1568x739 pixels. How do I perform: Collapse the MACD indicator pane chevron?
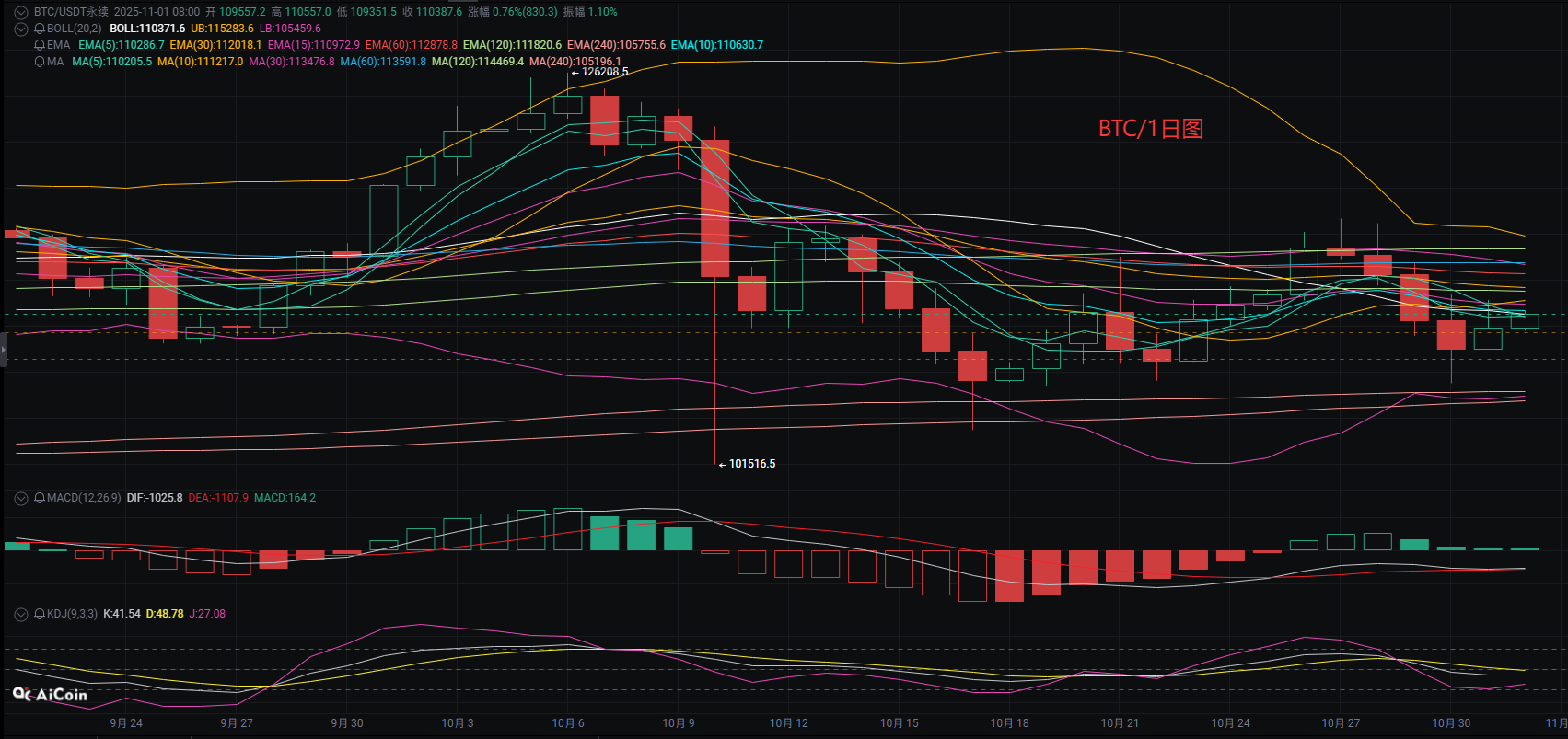[21, 498]
